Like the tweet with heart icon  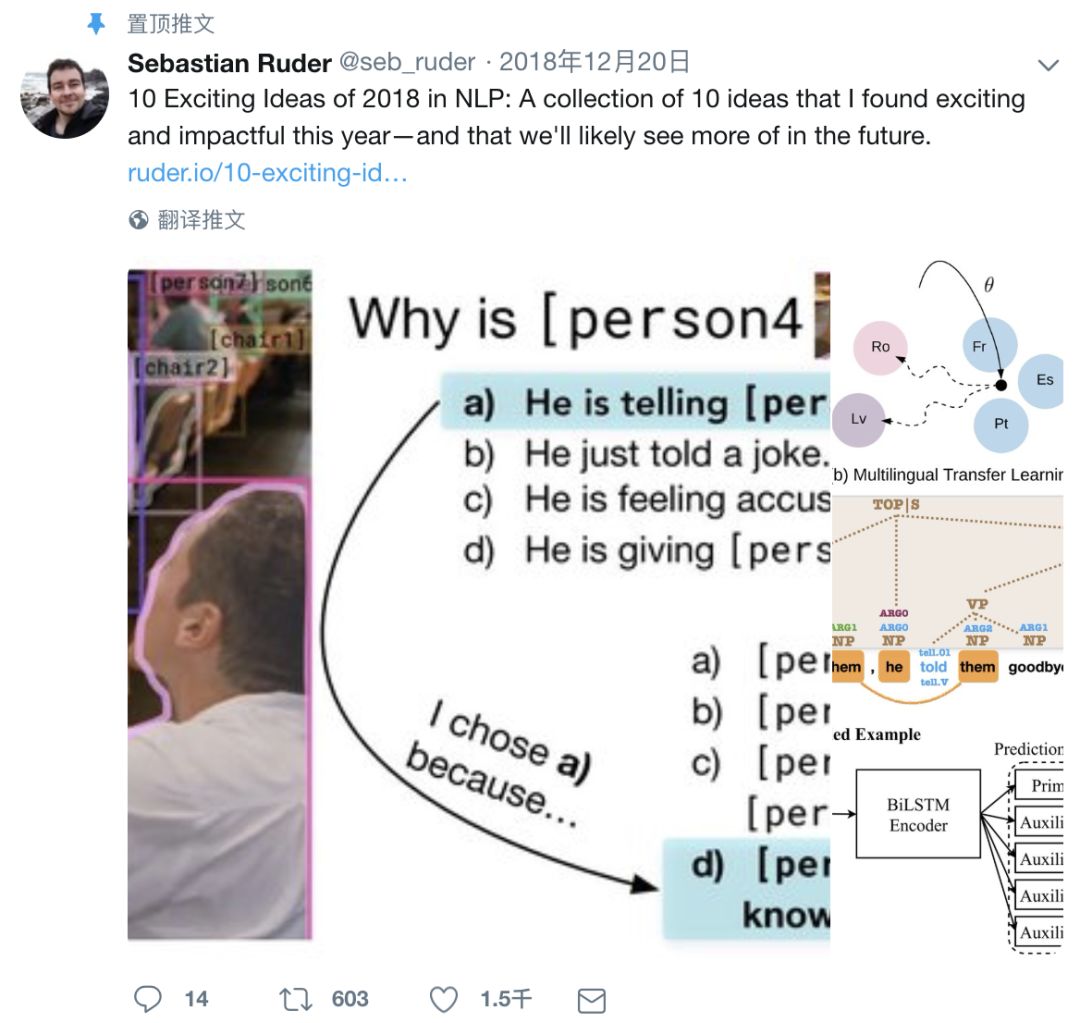(444, 1000)
